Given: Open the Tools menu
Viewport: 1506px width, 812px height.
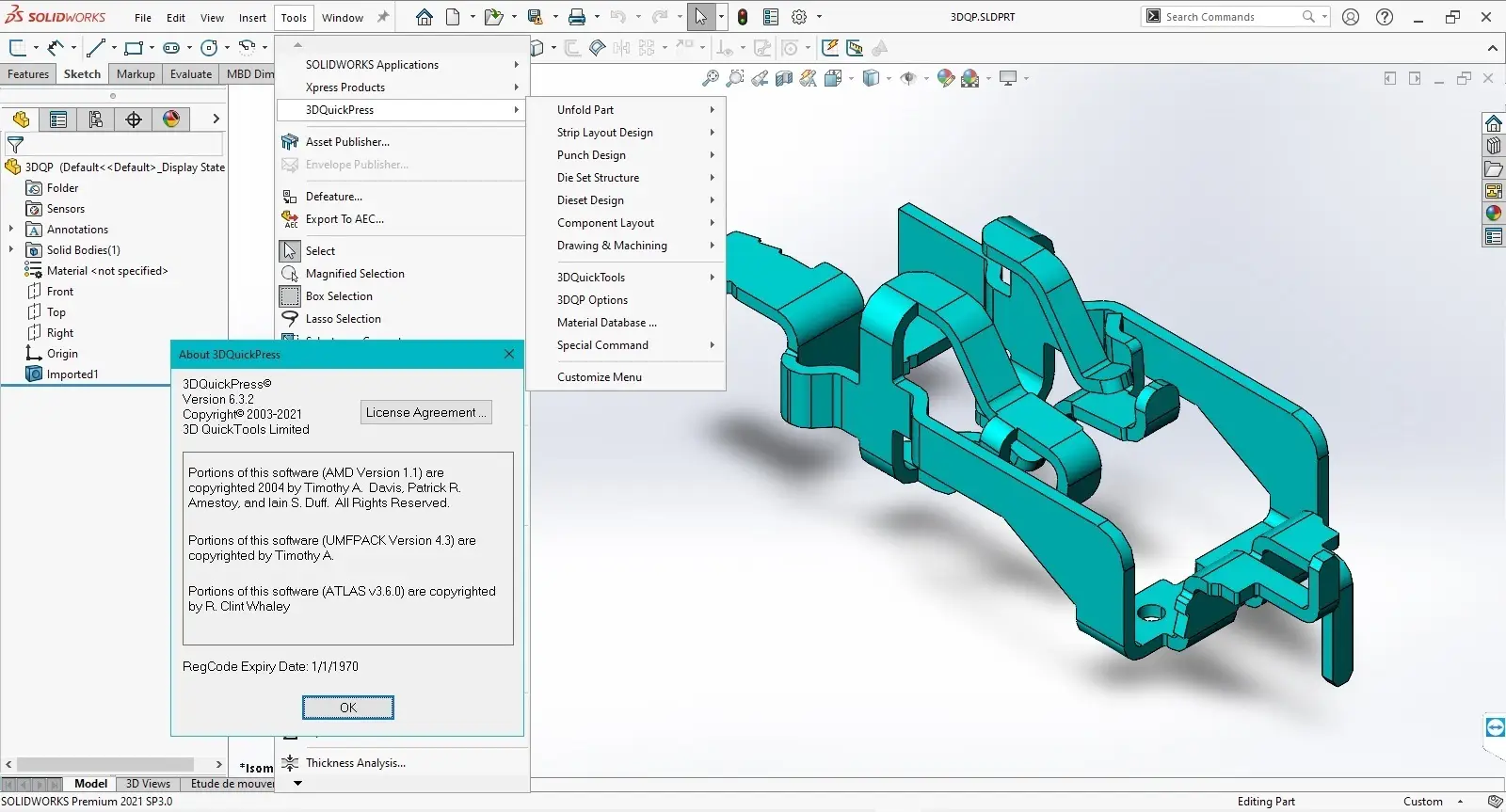Looking at the screenshot, I should [x=294, y=17].
